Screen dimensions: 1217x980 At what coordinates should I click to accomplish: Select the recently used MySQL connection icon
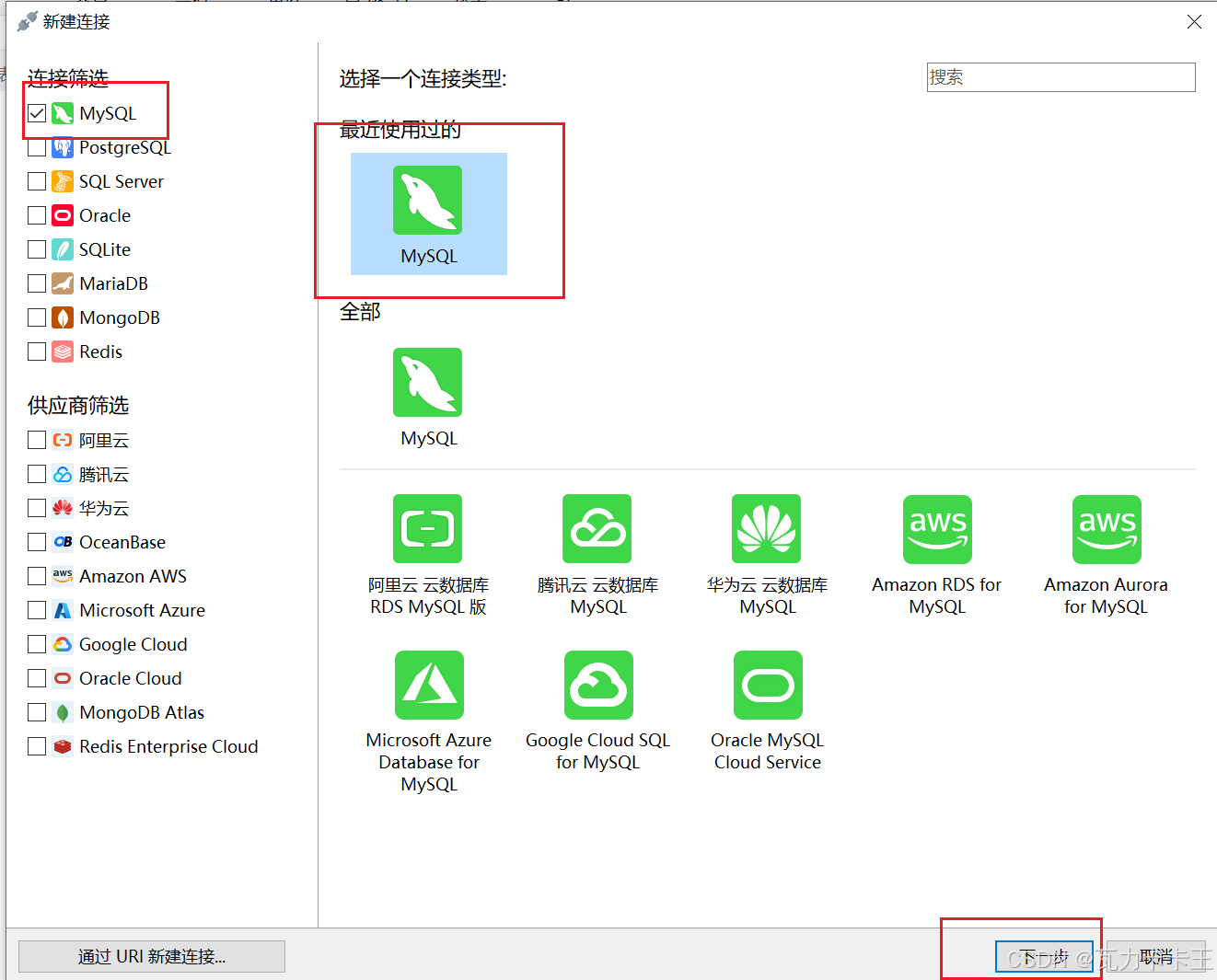click(427, 200)
